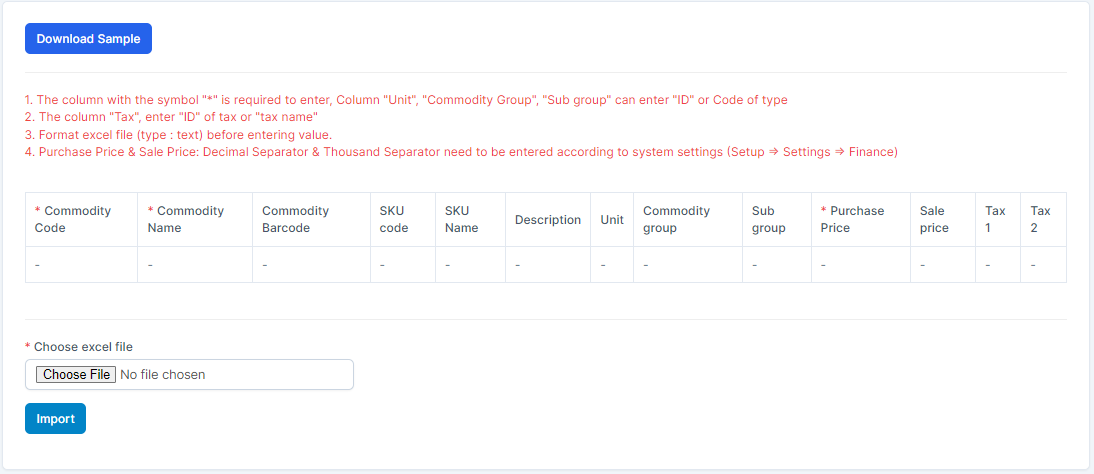Click the Unit column header
This screenshot has height=474, width=1094.
pyautogui.click(x=612, y=220)
